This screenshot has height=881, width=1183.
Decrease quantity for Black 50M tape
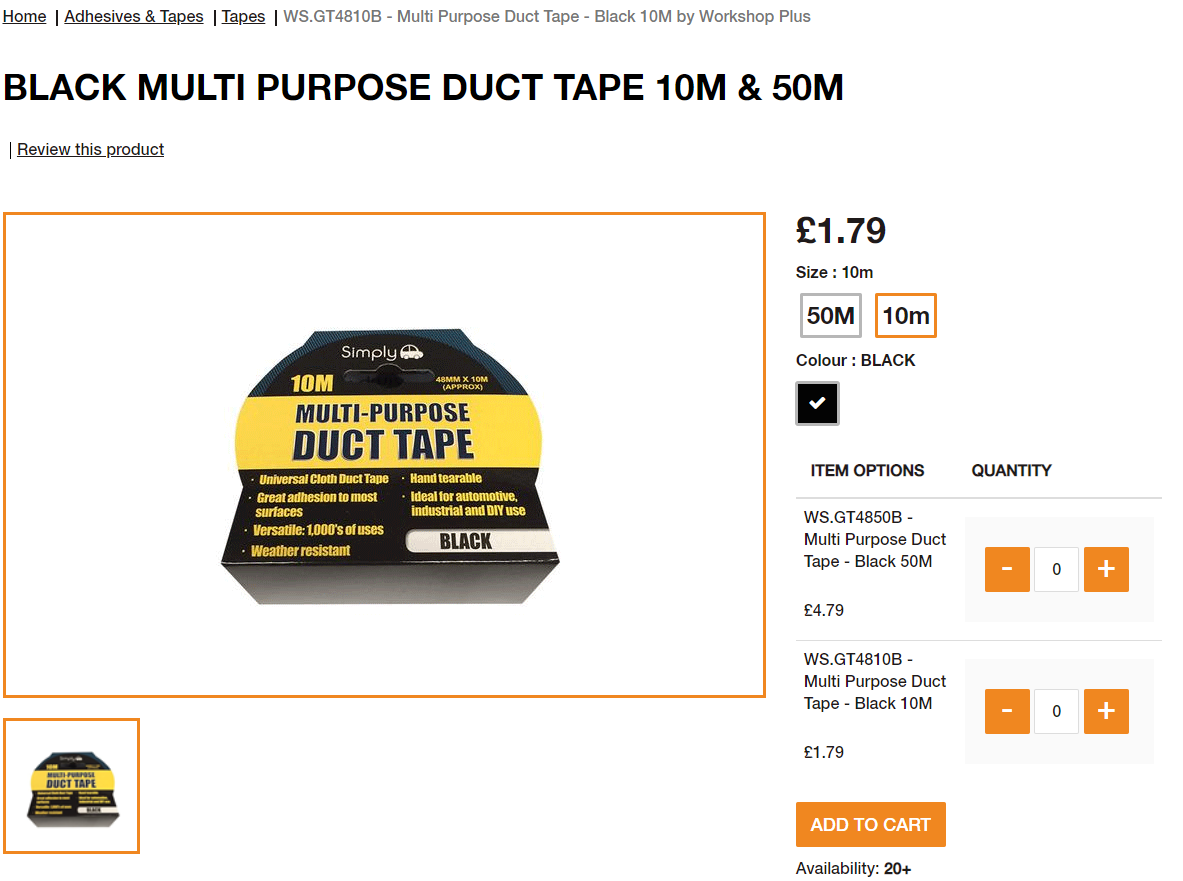point(1006,569)
